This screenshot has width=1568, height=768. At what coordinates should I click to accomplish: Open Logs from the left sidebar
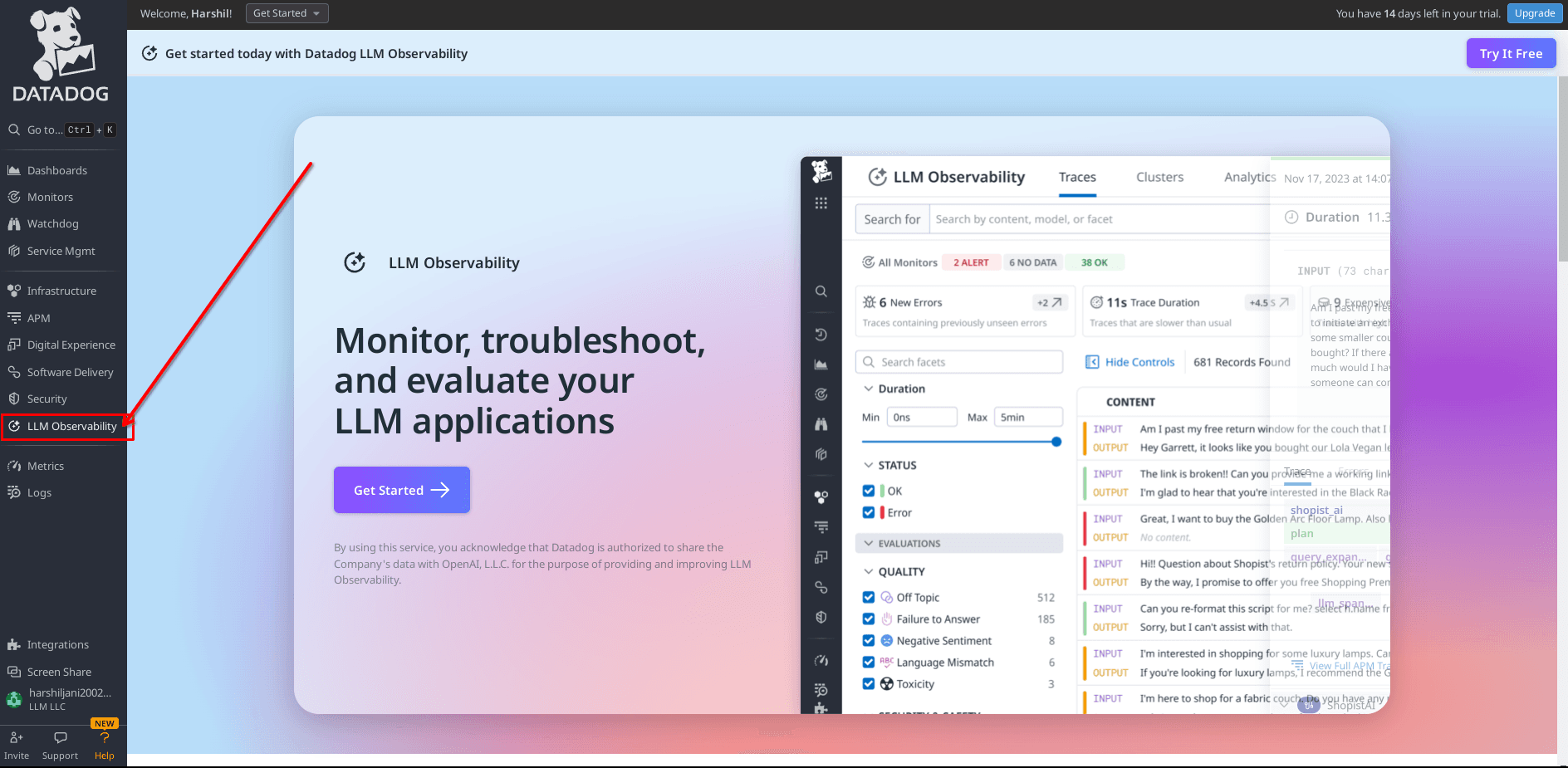pos(38,492)
